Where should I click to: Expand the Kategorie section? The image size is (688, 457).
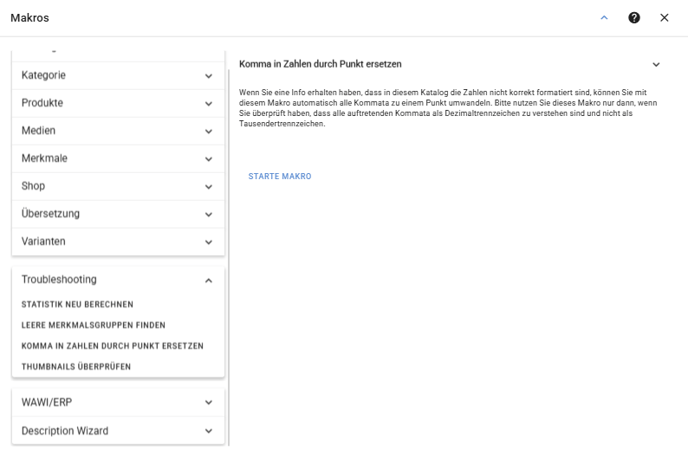(118, 75)
